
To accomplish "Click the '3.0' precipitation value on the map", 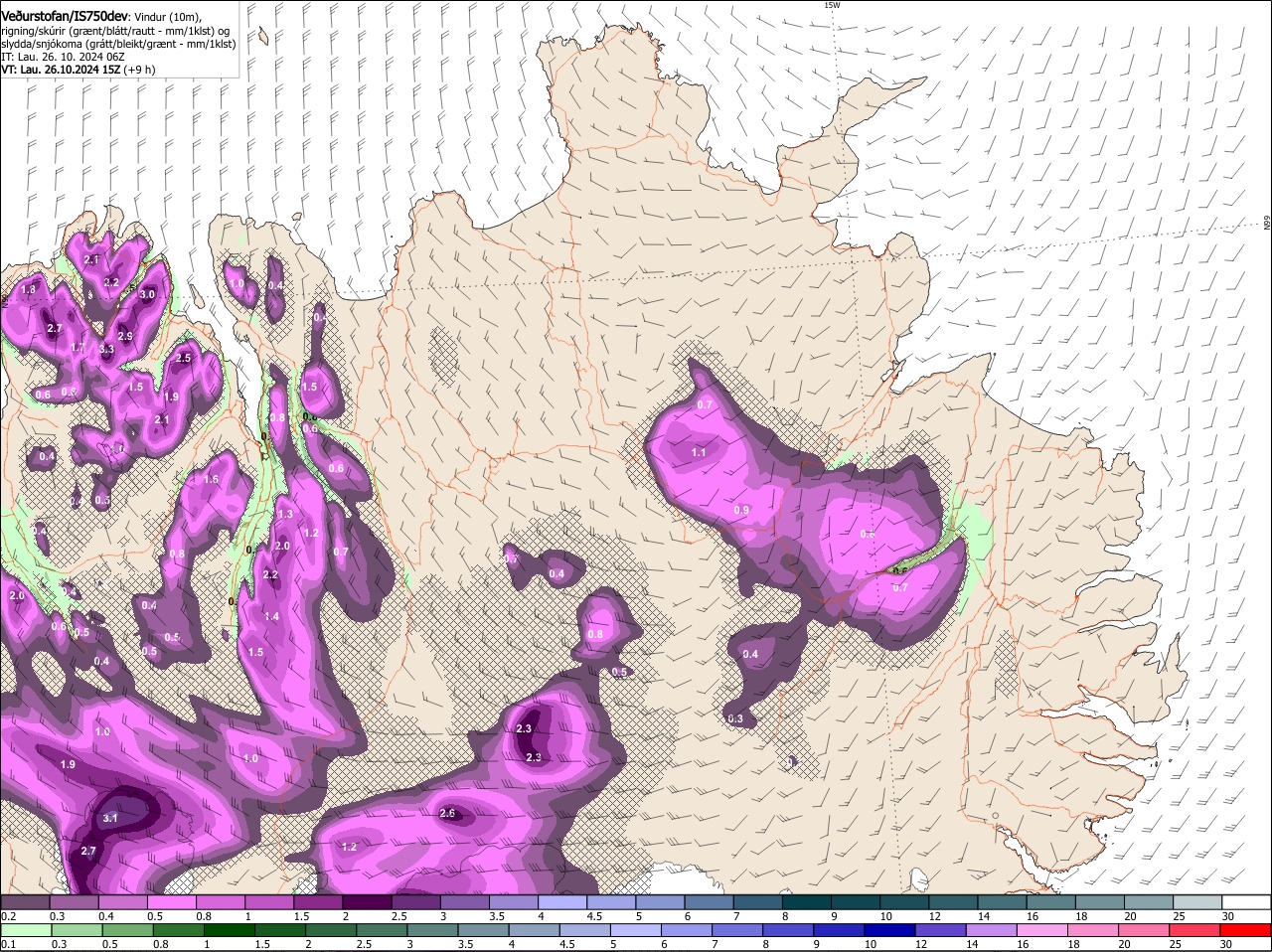I will coord(147,295).
